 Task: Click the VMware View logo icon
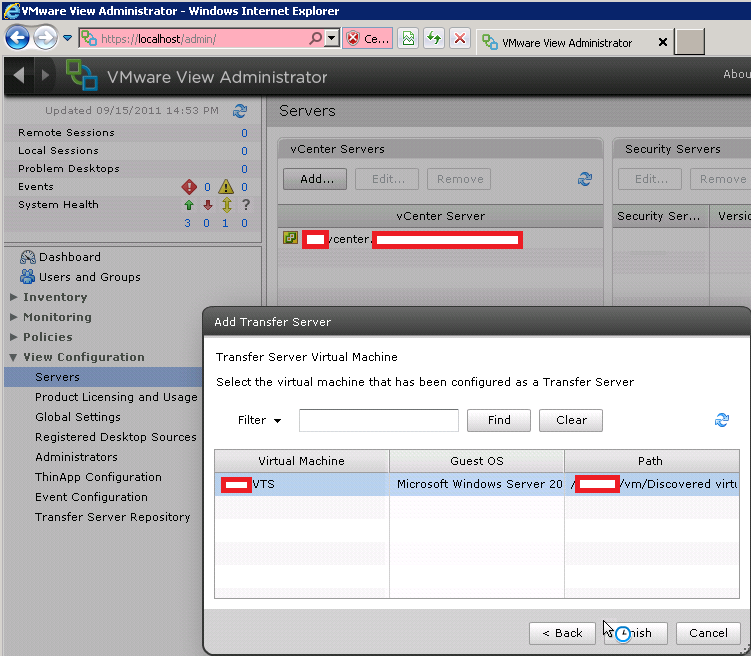point(81,75)
